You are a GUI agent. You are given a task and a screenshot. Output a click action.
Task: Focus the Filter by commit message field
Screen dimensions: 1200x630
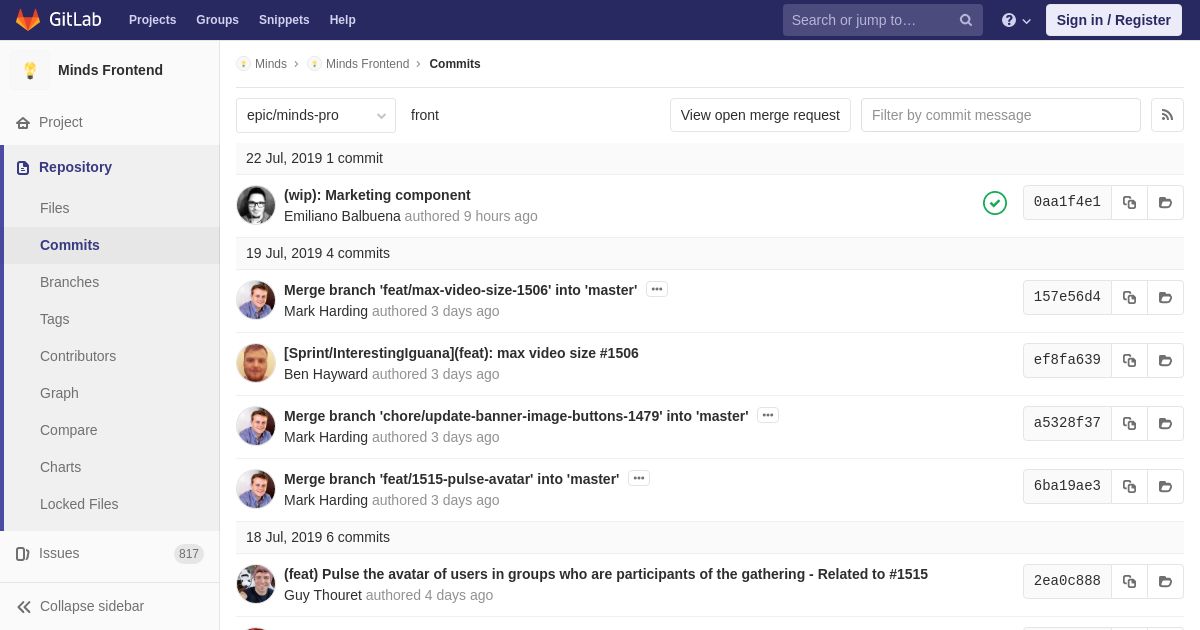point(1001,115)
